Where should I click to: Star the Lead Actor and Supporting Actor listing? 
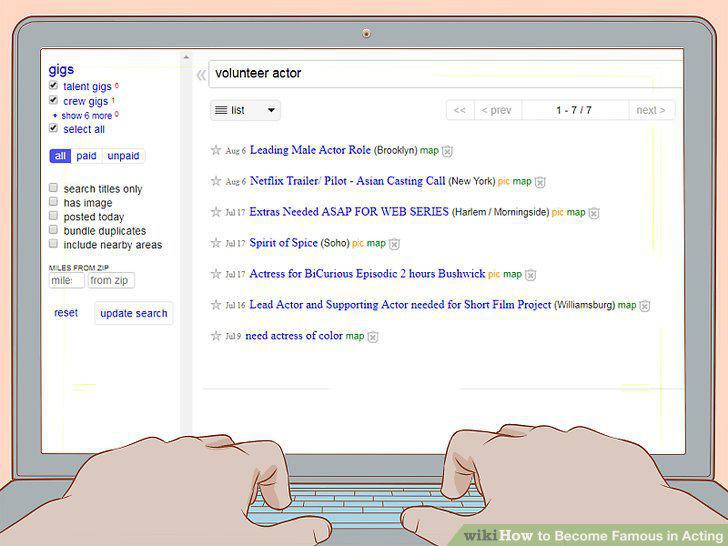(215, 305)
